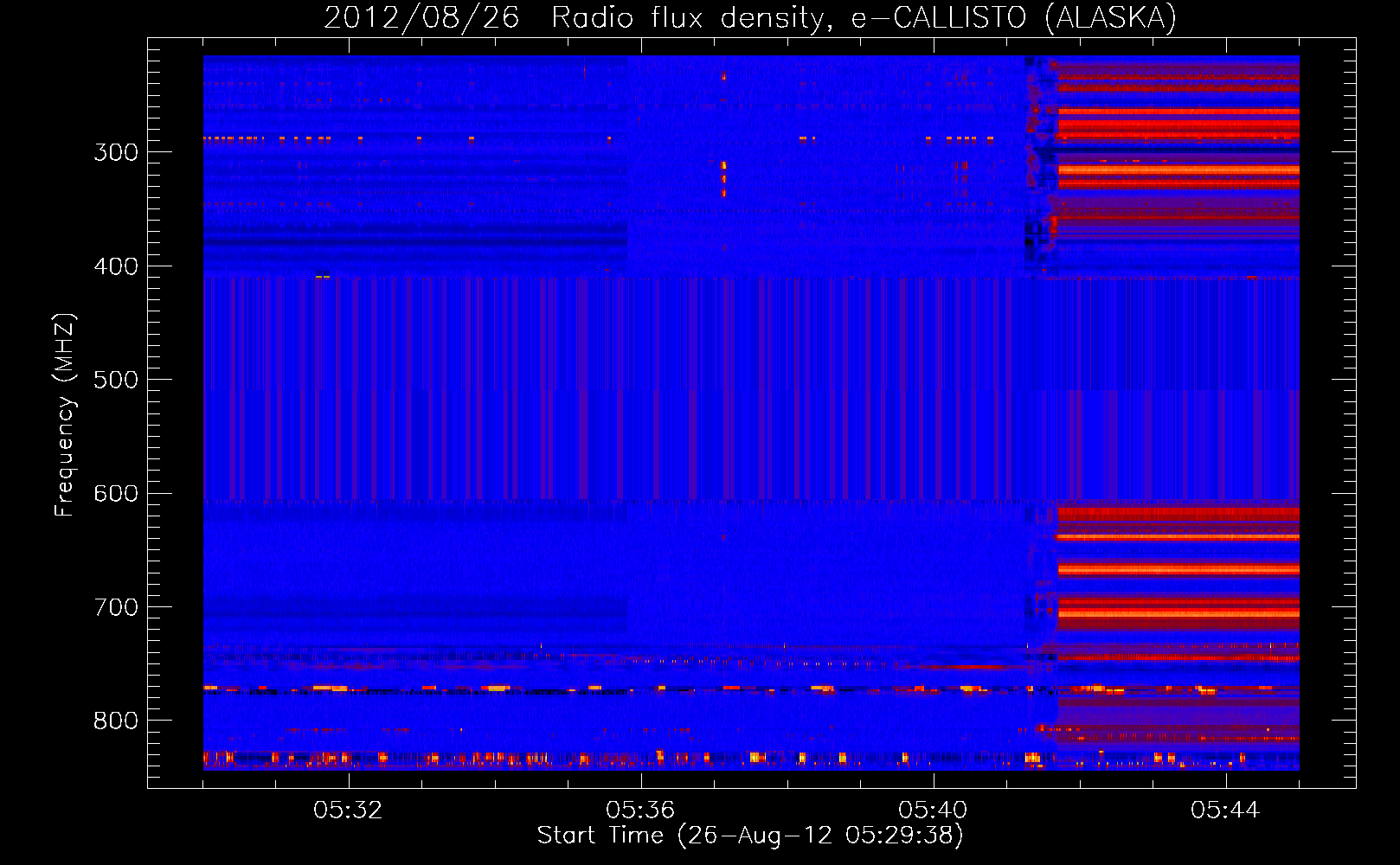Click the 600 frequency tick label

point(116,494)
